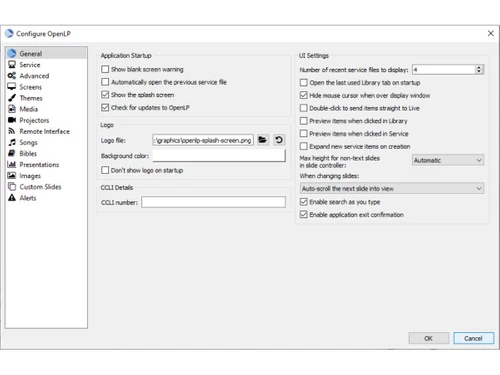Enable Don't show logo on startup
Viewport: 500px width, 375px height.
tap(105, 170)
